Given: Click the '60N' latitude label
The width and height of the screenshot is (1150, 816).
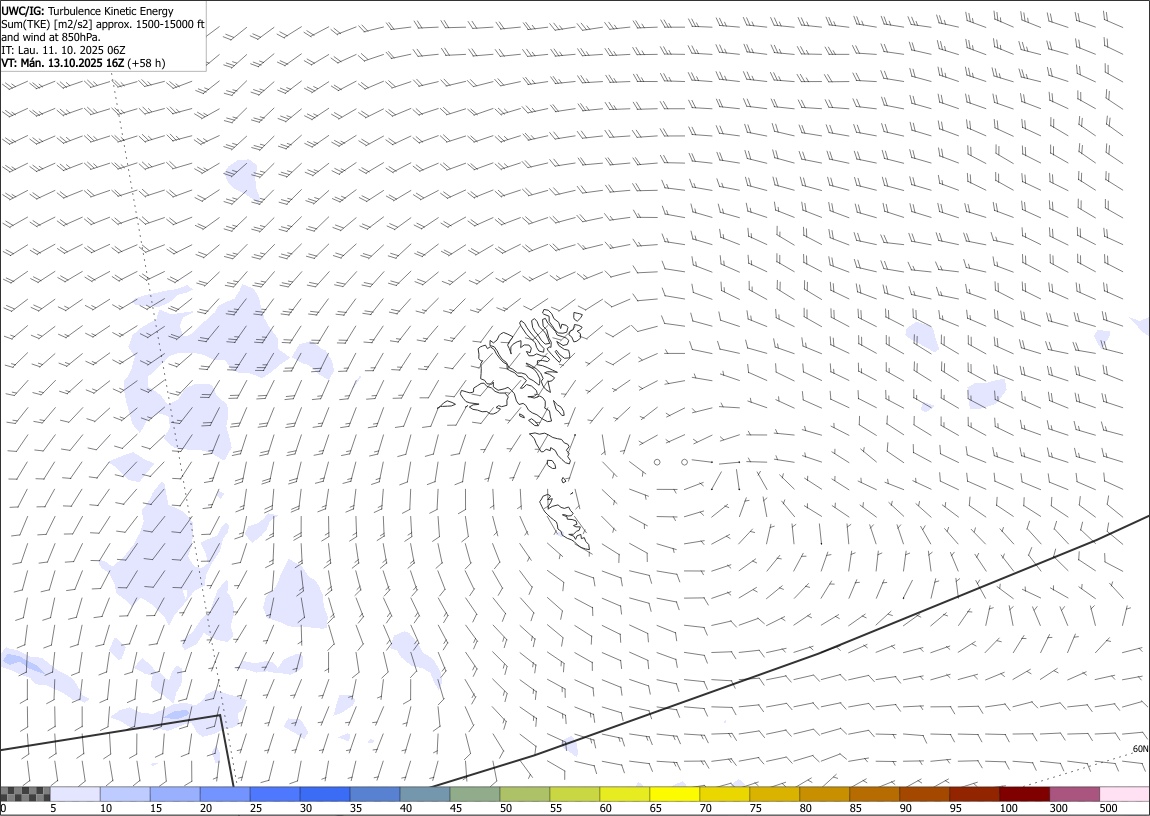Looking at the screenshot, I should pyautogui.click(x=1140, y=749).
